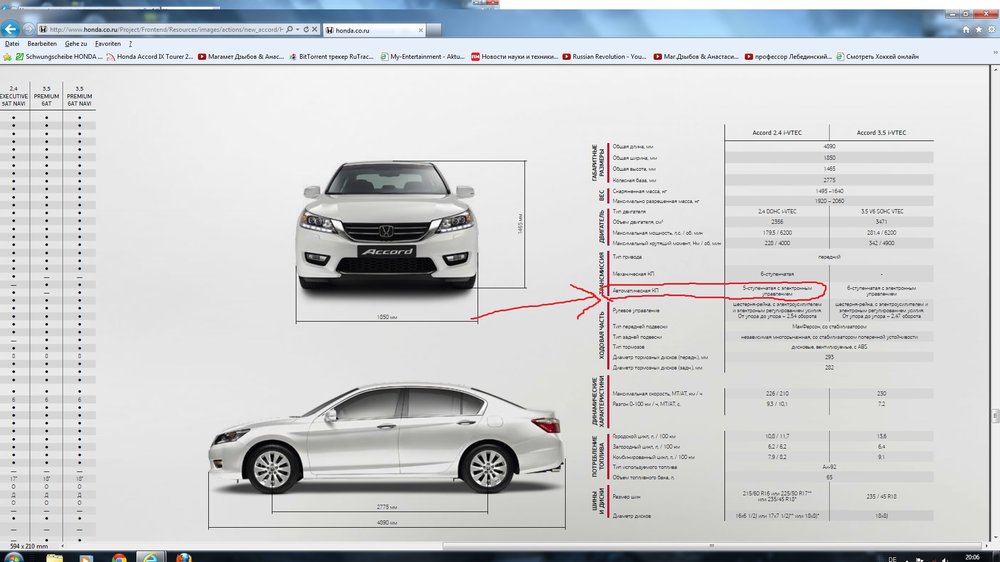The height and width of the screenshot is (562, 1000).
Task: Open the Datei menu
Action: click(x=12, y=44)
